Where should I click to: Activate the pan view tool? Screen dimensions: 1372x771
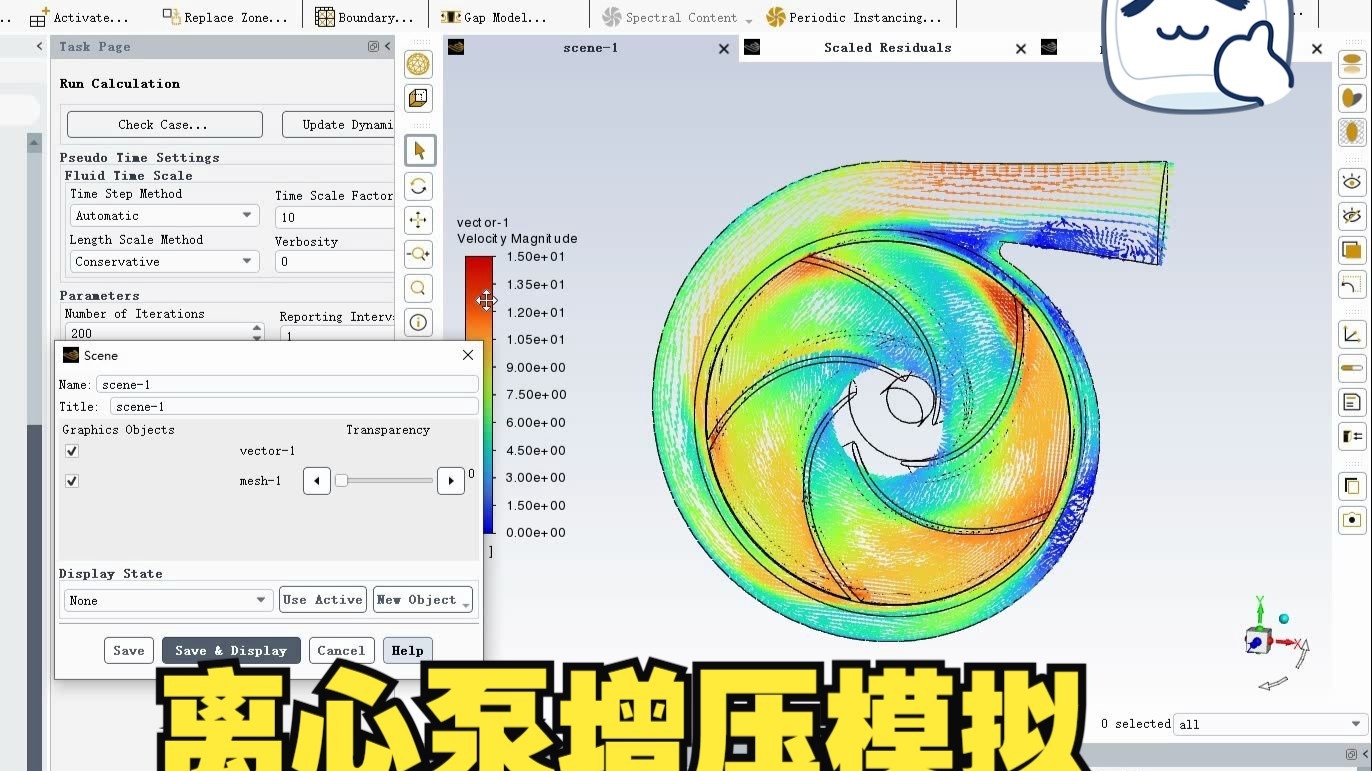(418, 219)
